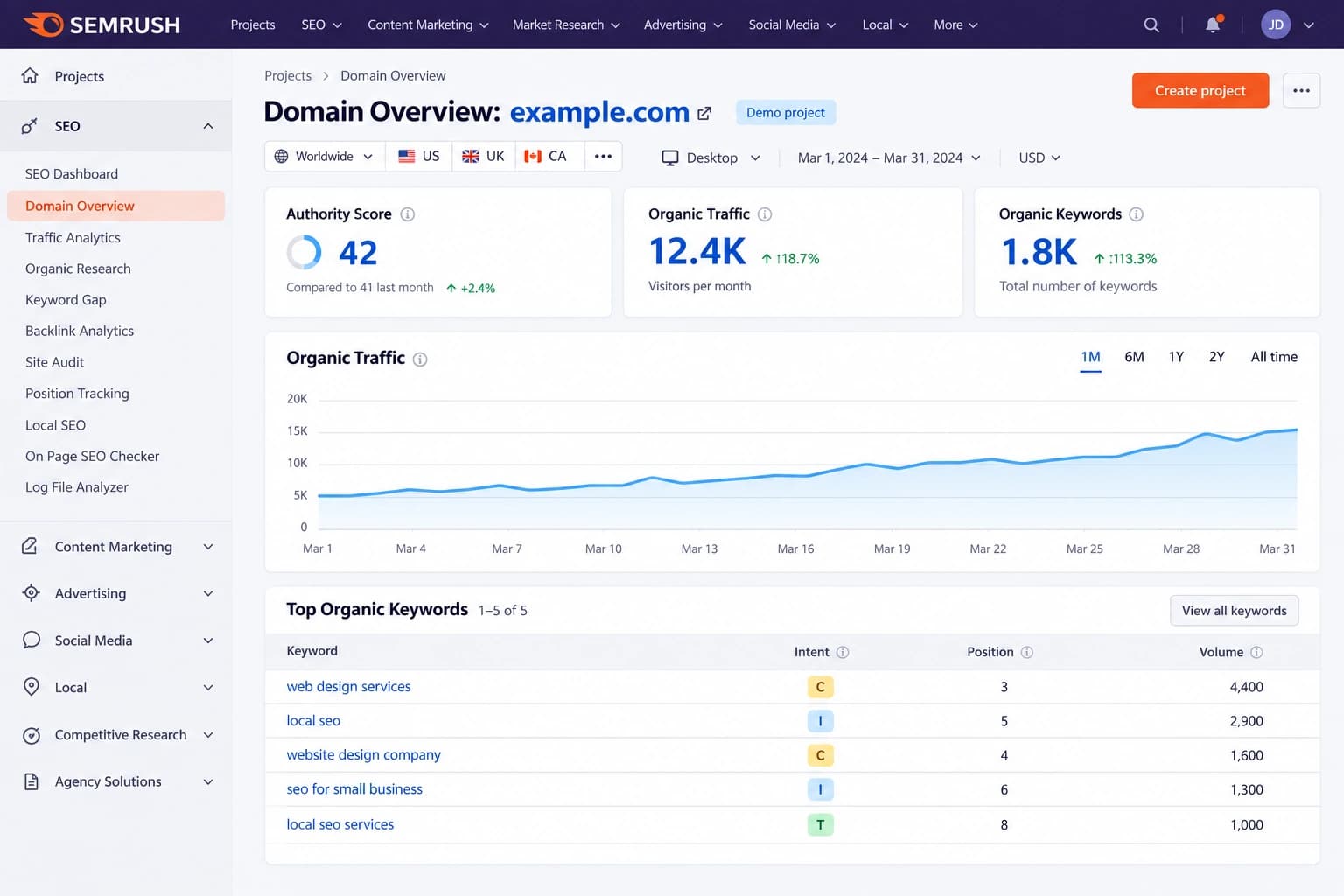Click the Agency Solutions document icon
Screen dimensions: 1344x896
pyautogui.click(x=31, y=781)
